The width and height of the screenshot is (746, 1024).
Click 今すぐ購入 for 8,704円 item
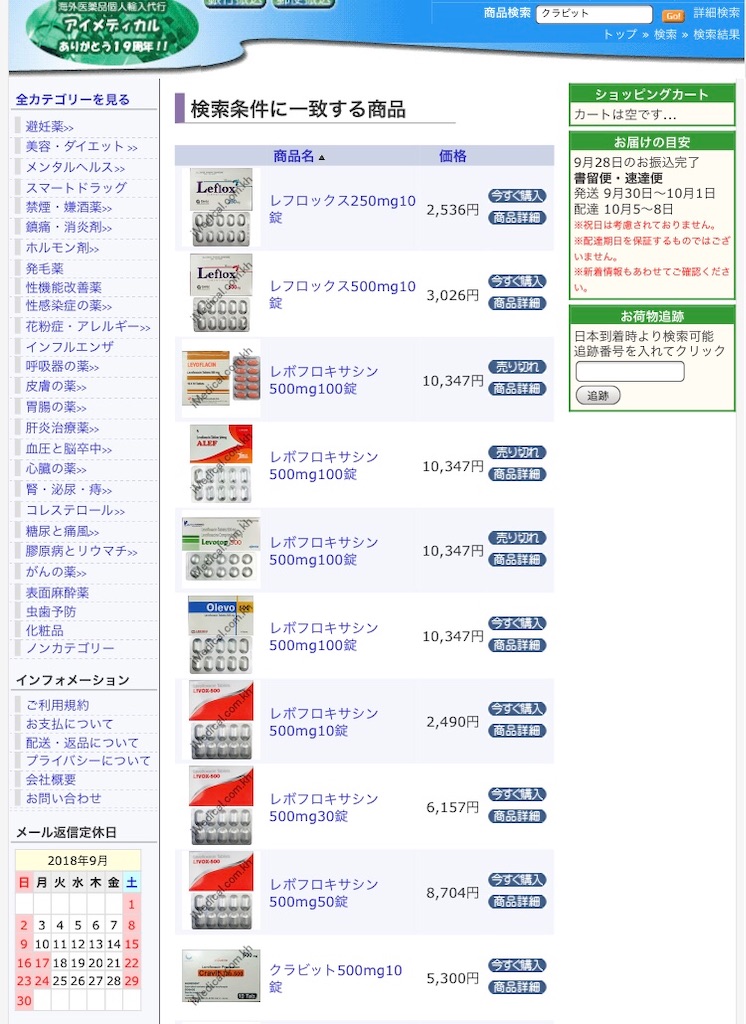[517, 880]
